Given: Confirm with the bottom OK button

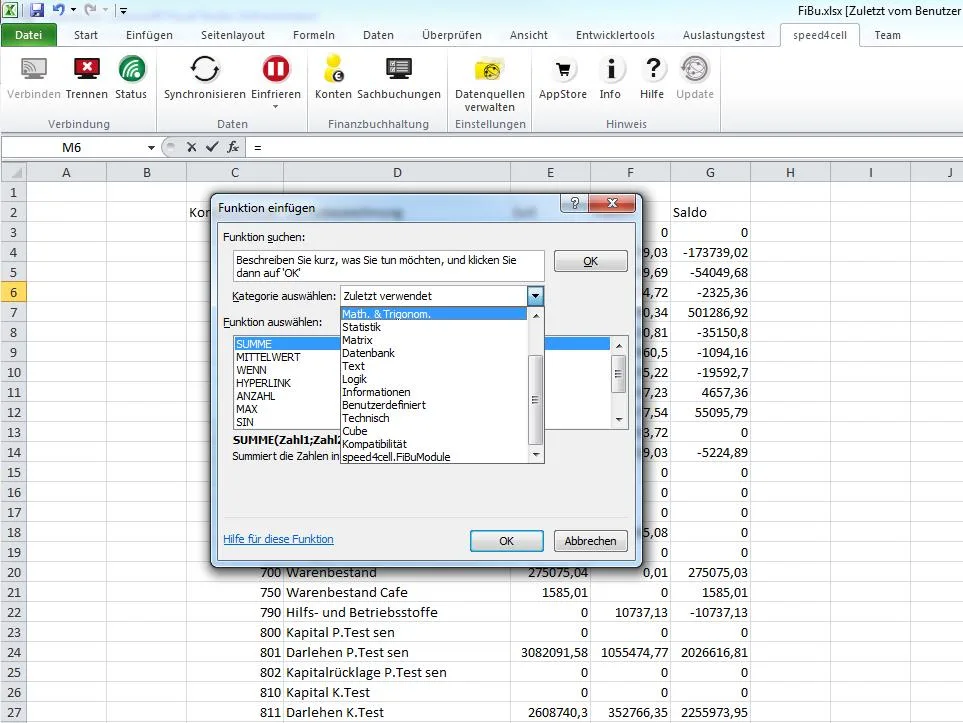Looking at the screenshot, I should tap(507, 541).
